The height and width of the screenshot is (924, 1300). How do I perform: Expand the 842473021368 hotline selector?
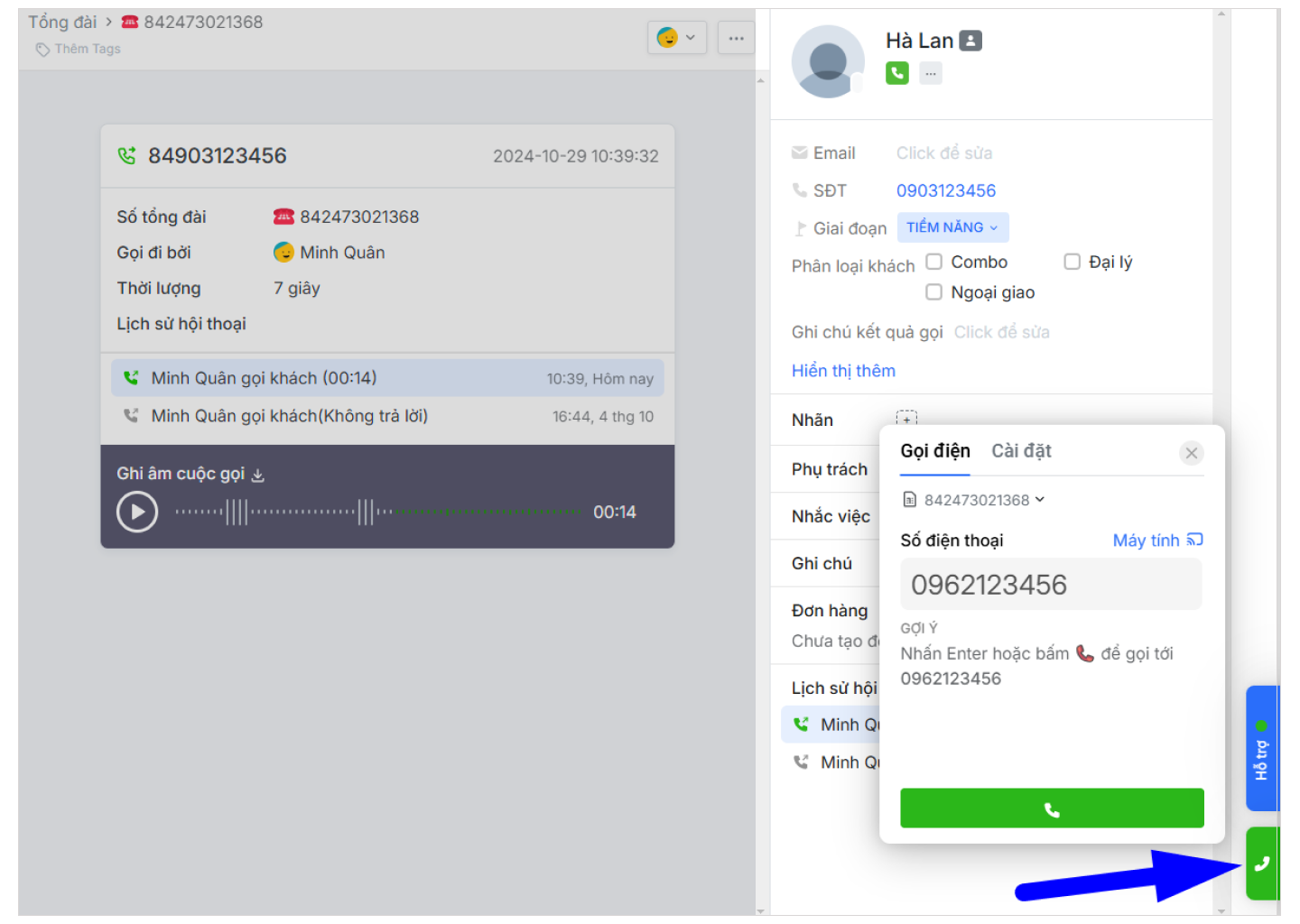pyautogui.click(x=975, y=500)
